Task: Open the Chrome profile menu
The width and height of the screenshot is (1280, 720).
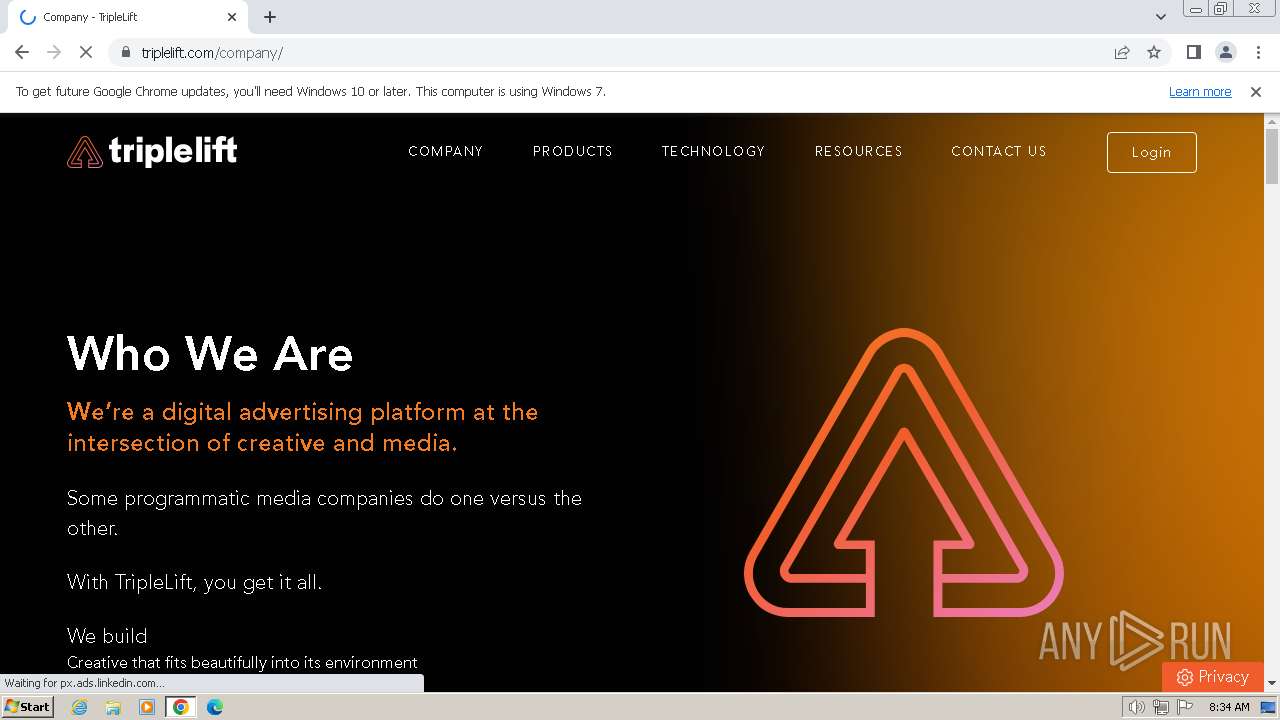Action: (1225, 52)
